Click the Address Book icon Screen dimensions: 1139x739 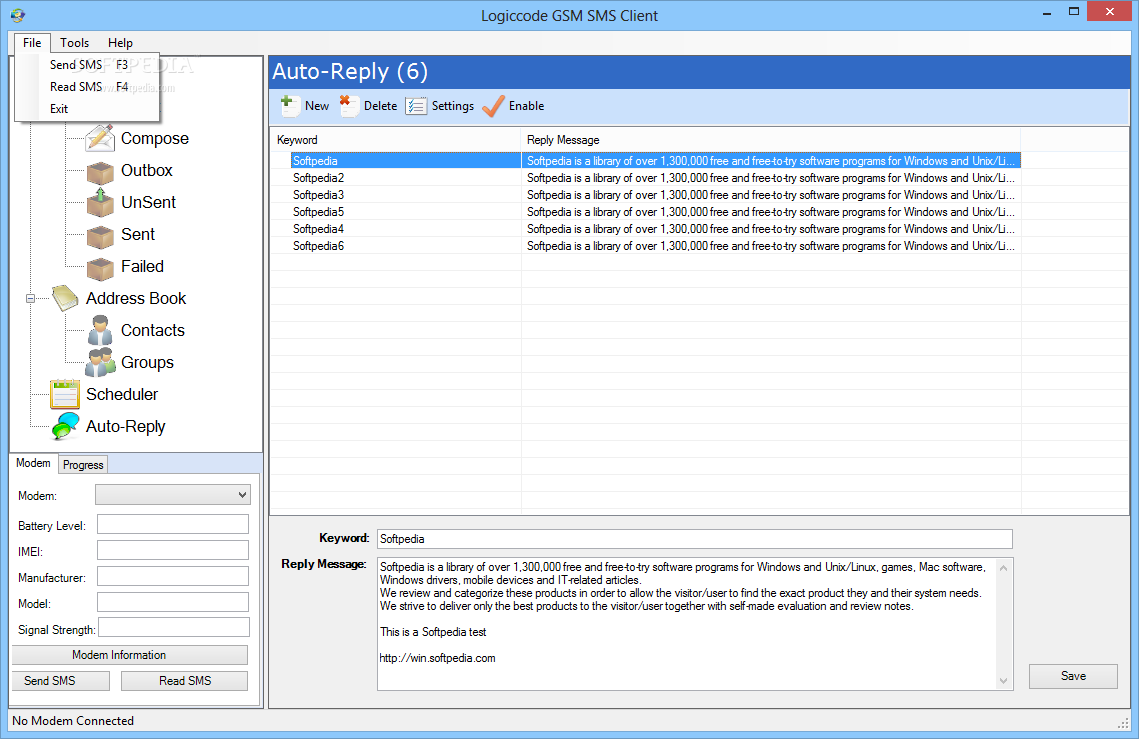(x=65, y=299)
